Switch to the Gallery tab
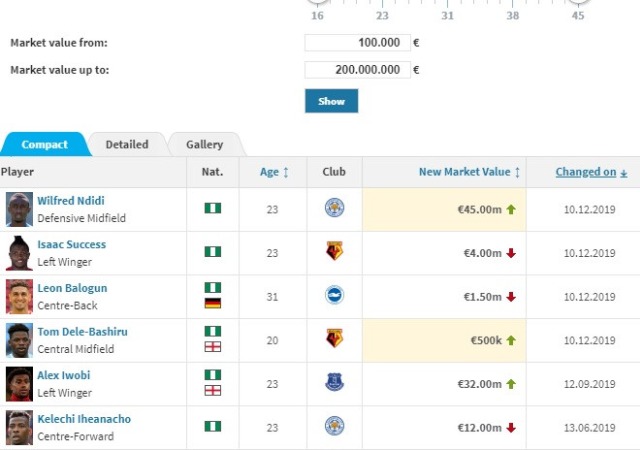 (205, 145)
